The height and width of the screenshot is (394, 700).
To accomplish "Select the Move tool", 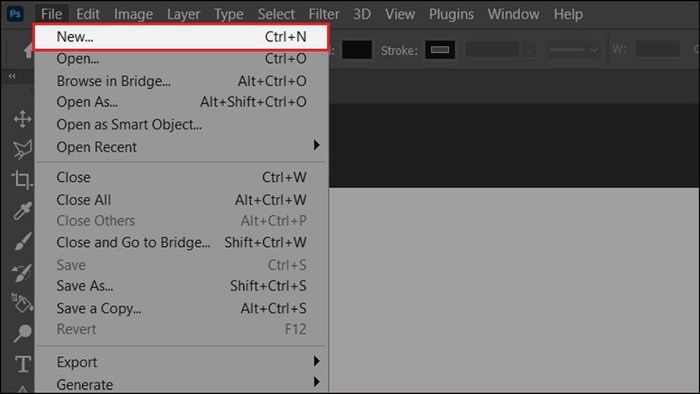I will click(x=22, y=119).
